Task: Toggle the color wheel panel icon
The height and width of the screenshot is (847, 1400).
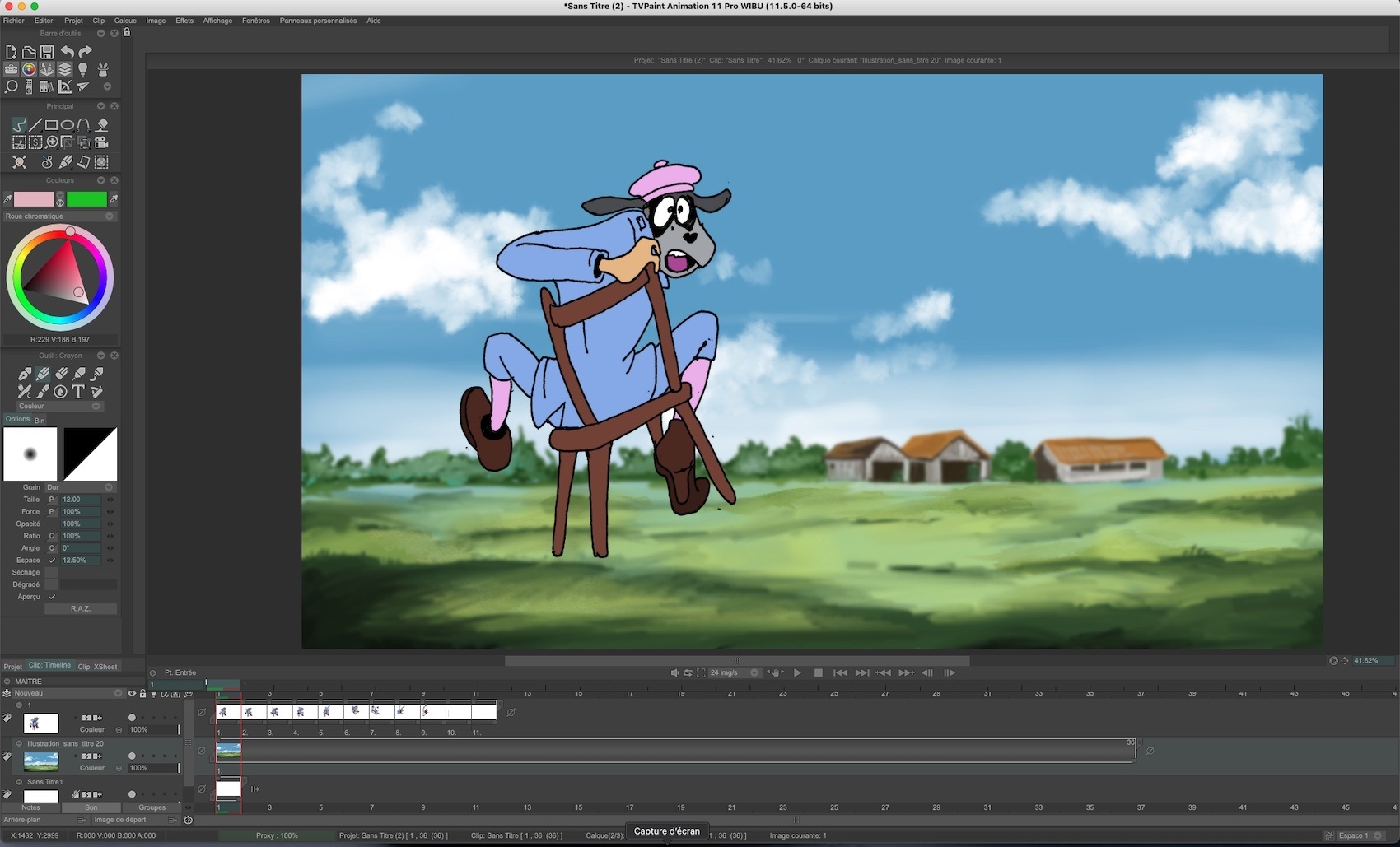Action: click(29, 69)
